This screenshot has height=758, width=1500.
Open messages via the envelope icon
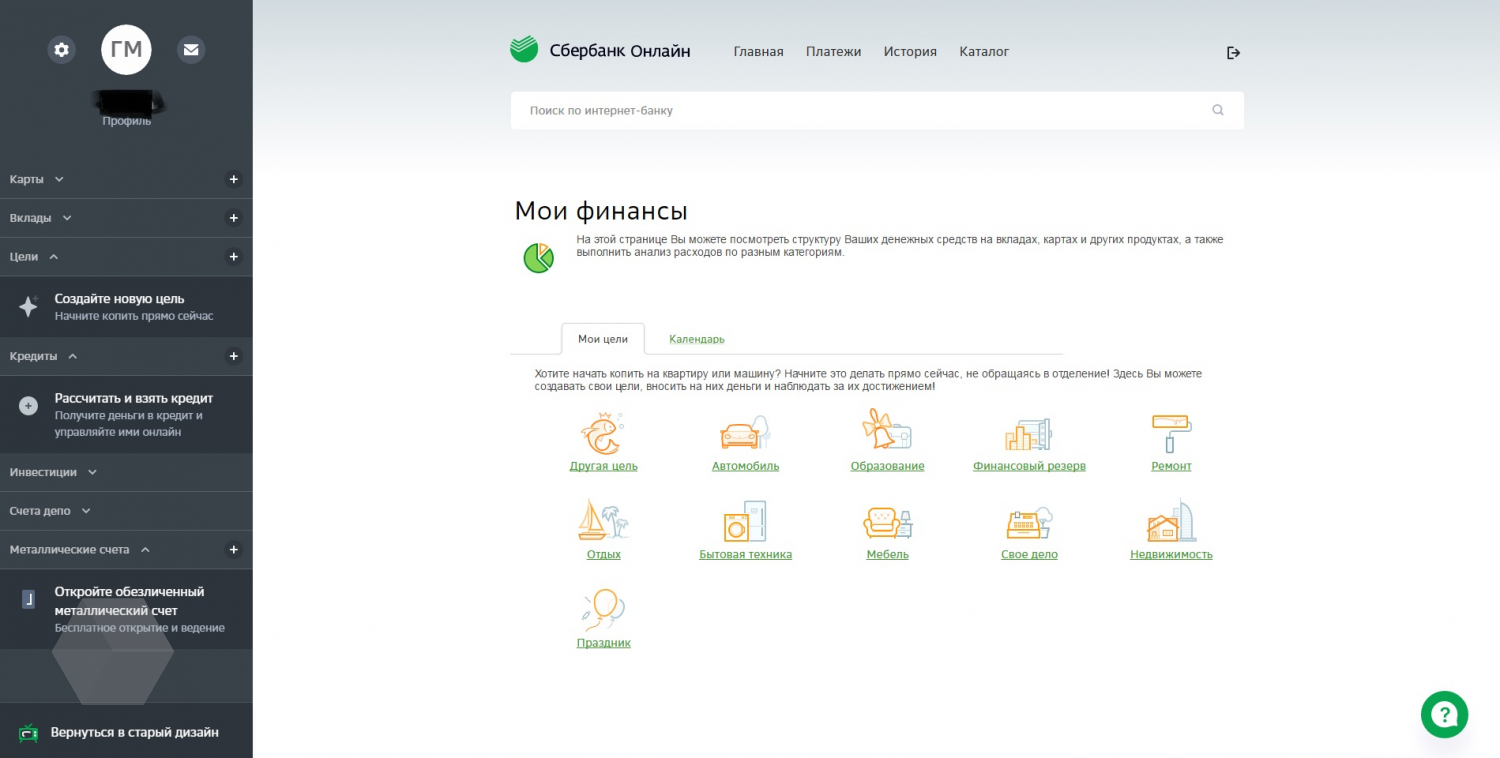(x=191, y=49)
